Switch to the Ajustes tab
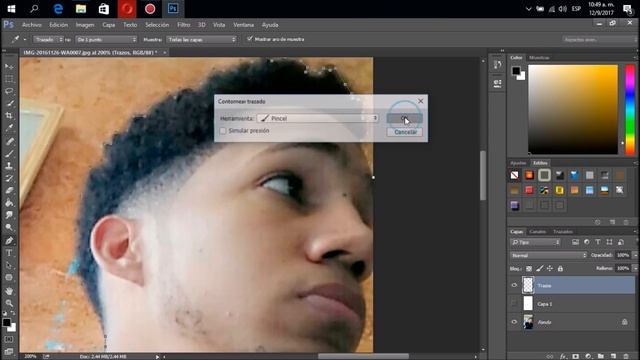The height and width of the screenshot is (360, 640). (518, 163)
